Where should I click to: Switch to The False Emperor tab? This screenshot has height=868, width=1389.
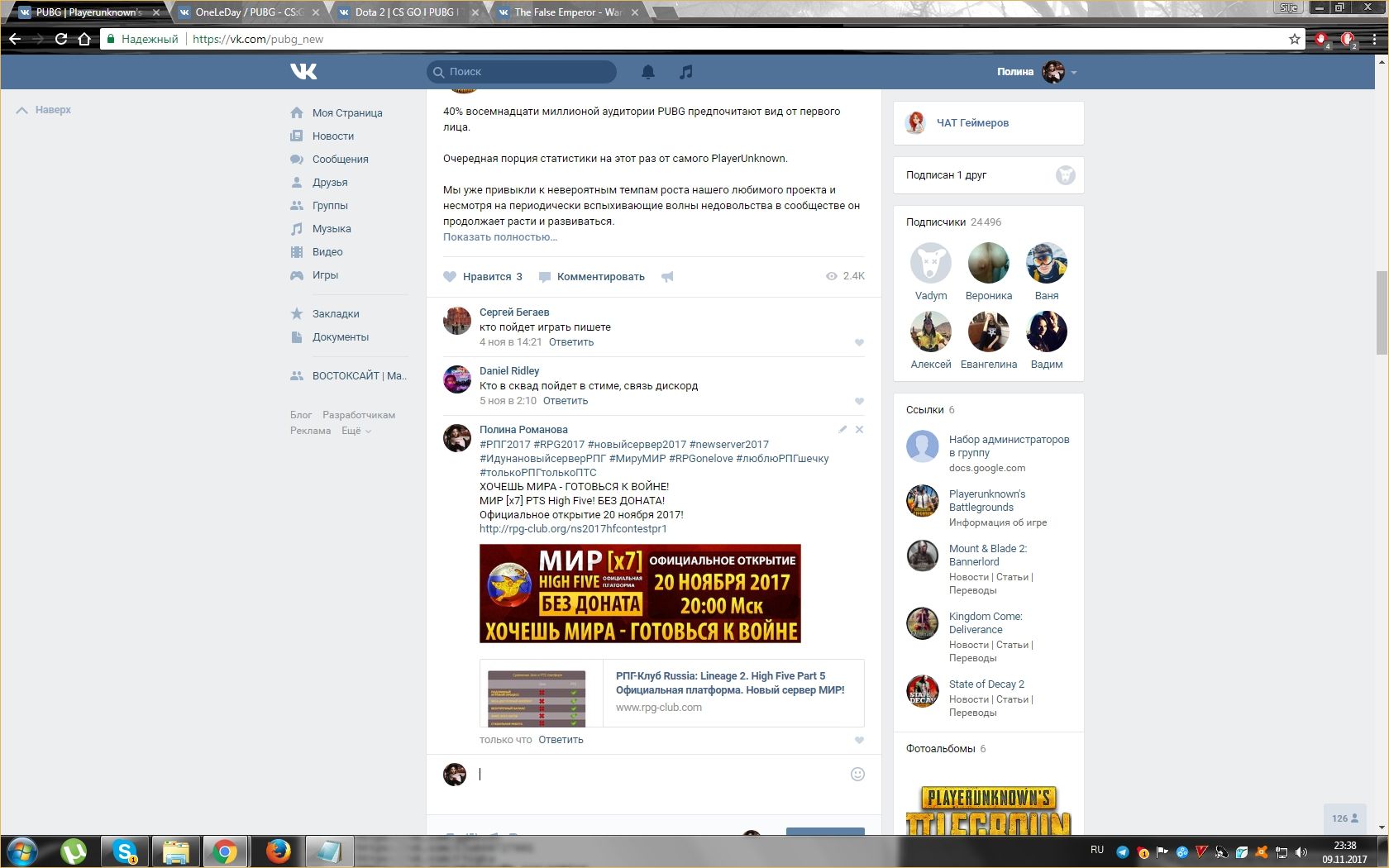point(567,12)
